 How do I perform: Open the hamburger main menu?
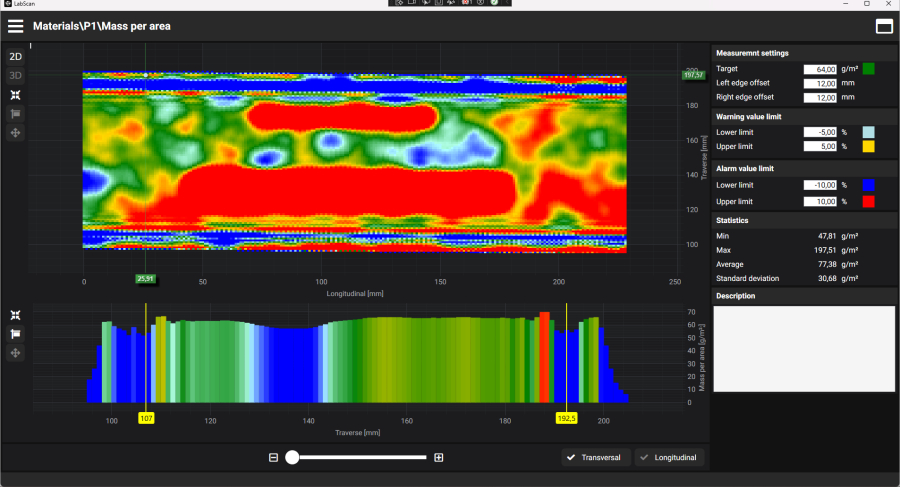16,26
